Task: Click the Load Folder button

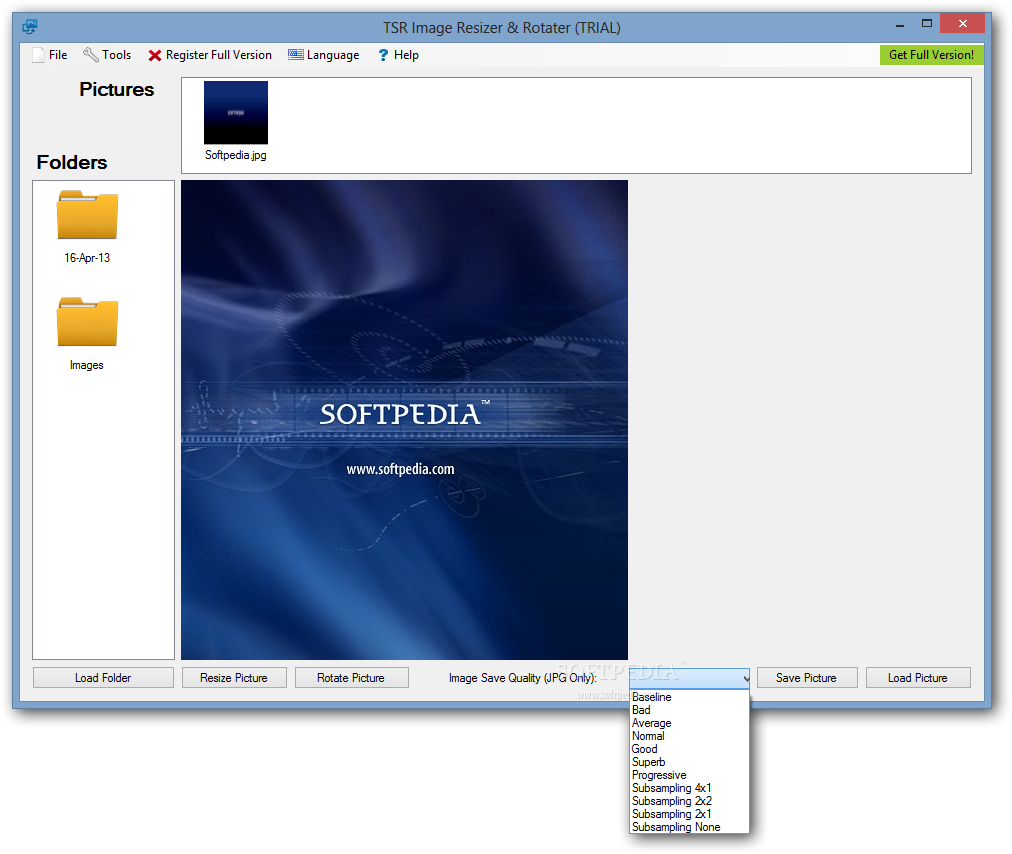Action: [x=103, y=678]
